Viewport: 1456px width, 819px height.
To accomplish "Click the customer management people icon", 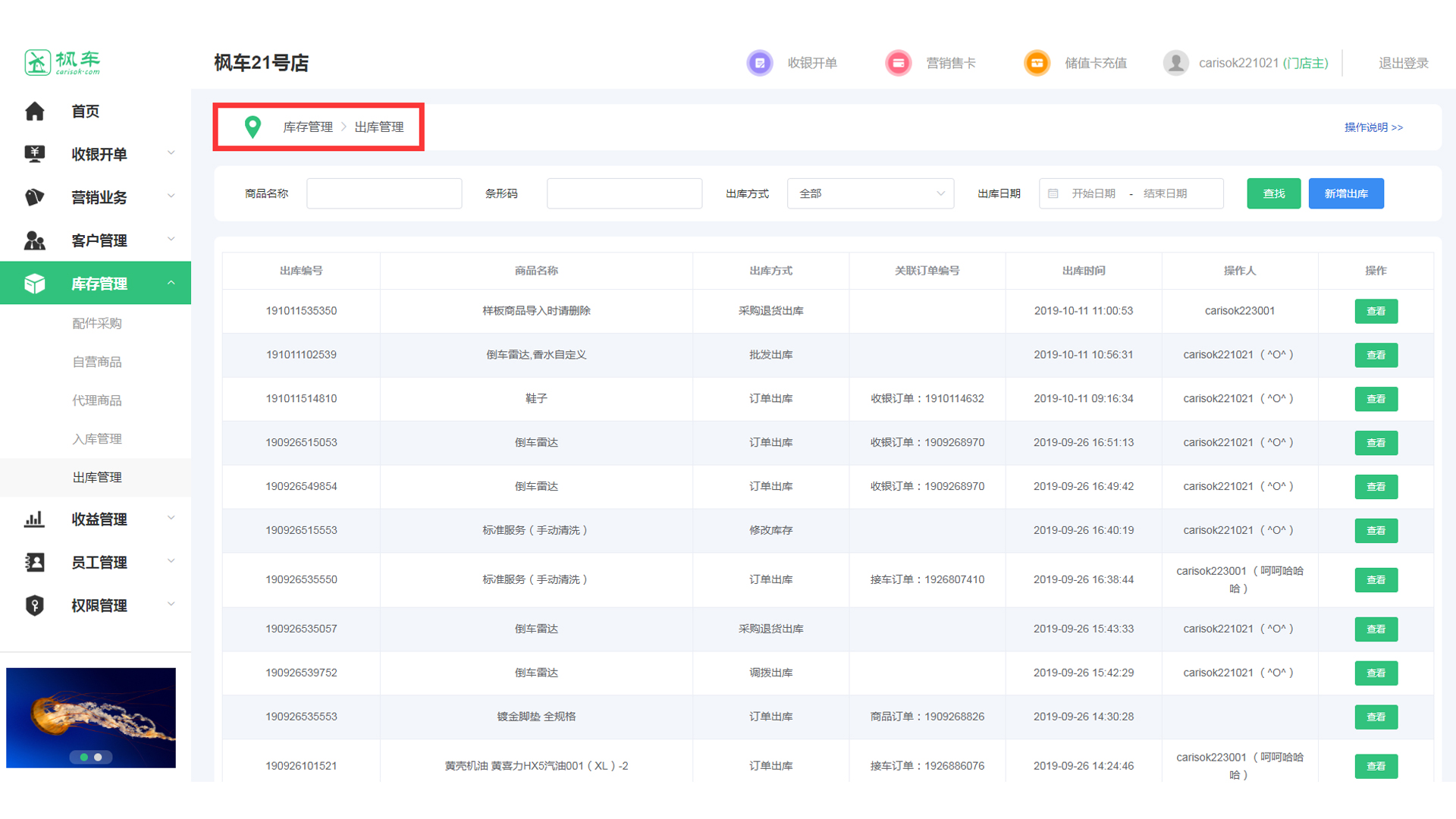I will (35, 240).
